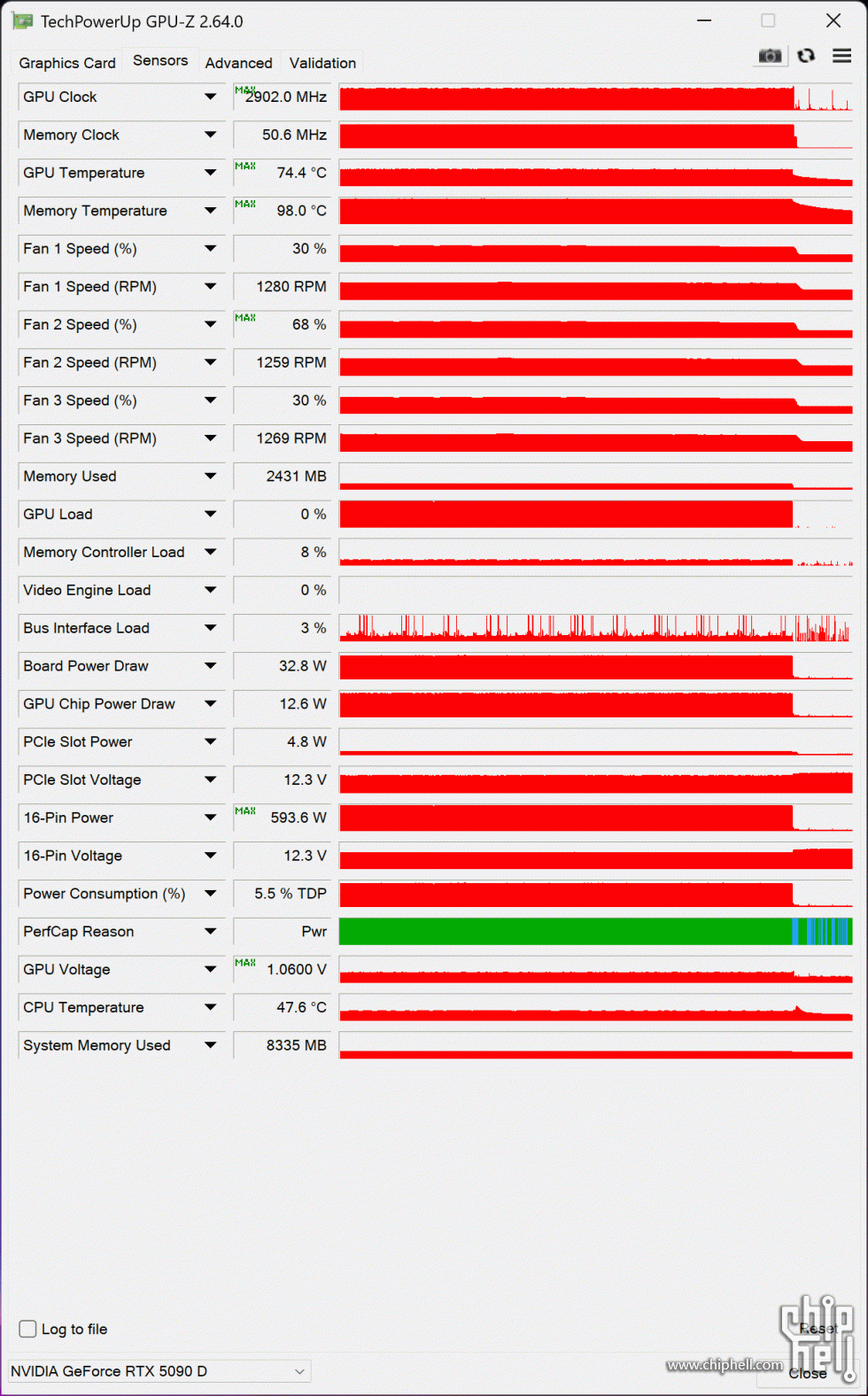Take a screenshot with the camera icon
The image size is (868, 1396).
pyautogui.click(x=770, y=56)
